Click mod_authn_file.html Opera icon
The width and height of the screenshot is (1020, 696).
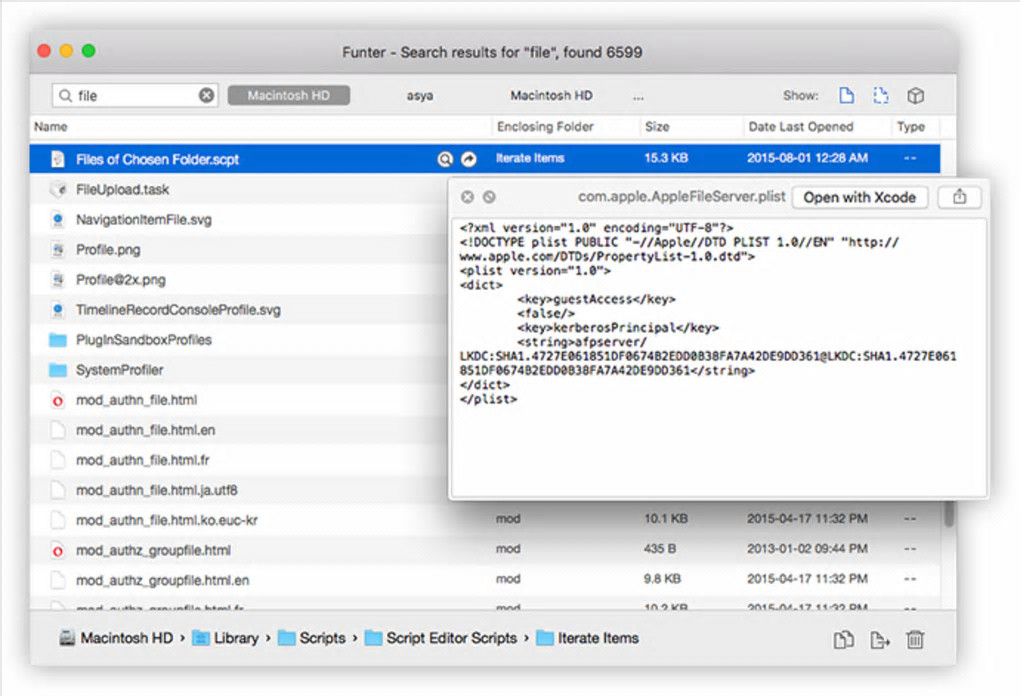point(58,400)
